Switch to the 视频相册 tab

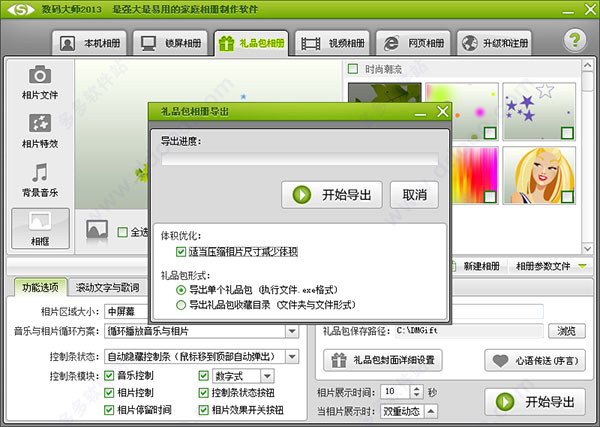click(x=332, y=43)
